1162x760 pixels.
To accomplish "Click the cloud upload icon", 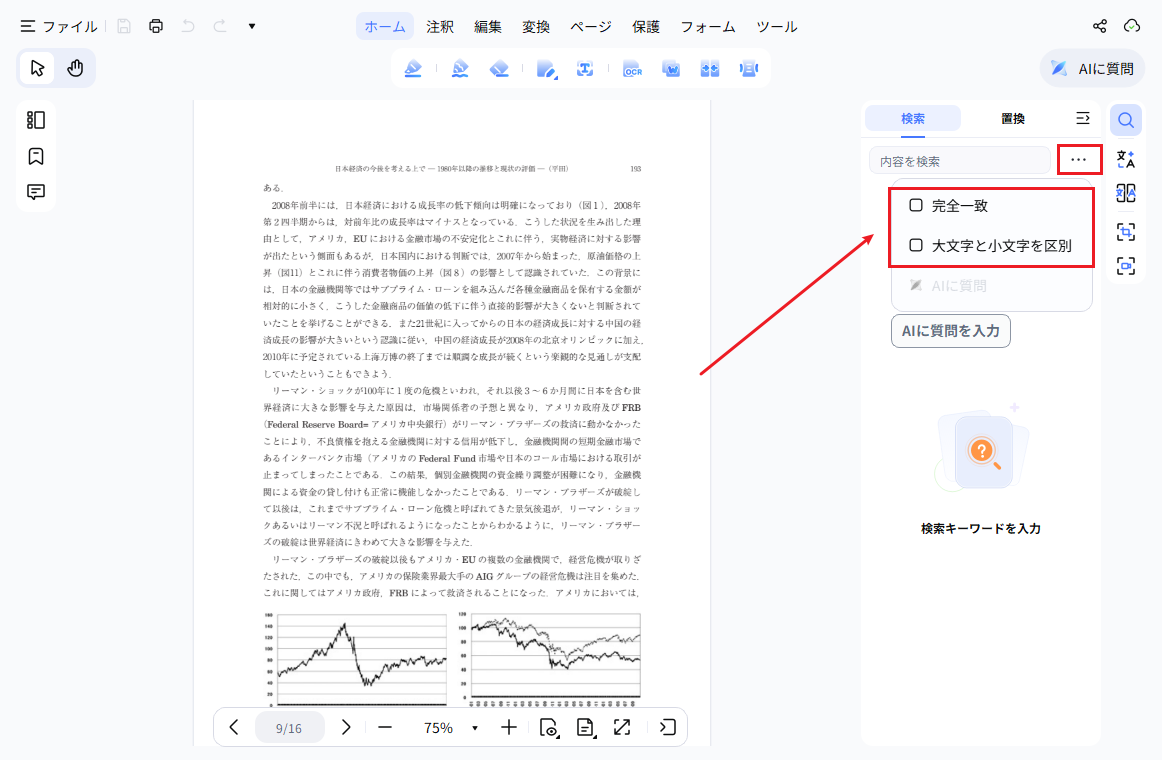I will pos(1132,27).
